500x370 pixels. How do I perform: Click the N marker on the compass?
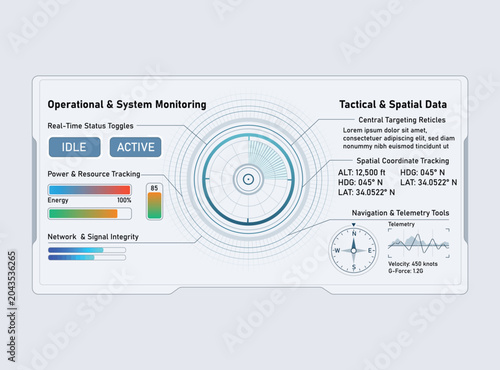coord(354,234)
